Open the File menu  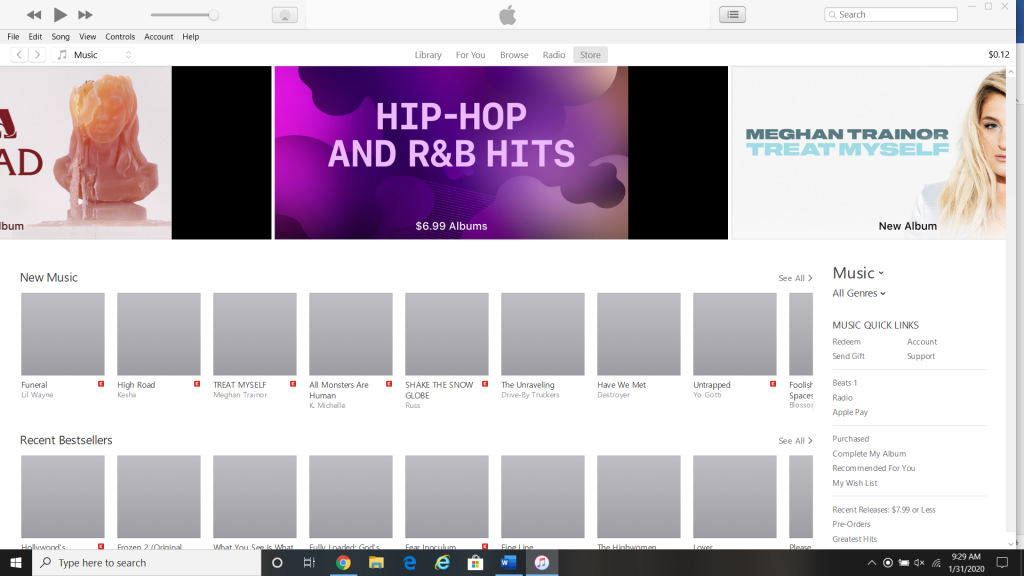(13, 37)
